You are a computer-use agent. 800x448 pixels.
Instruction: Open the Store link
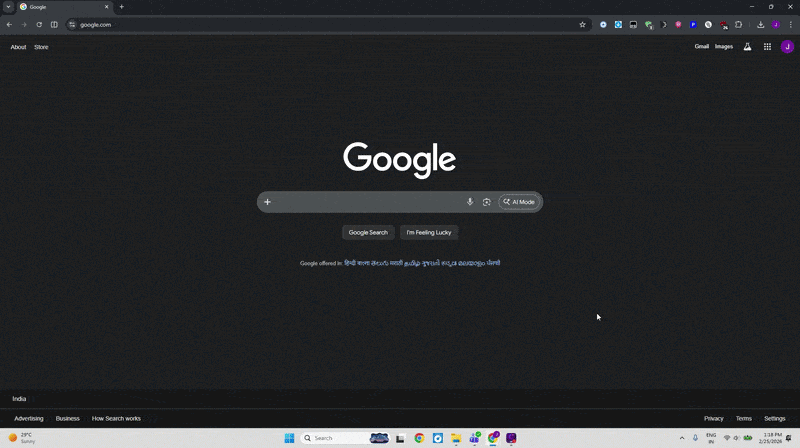point(41,47)
